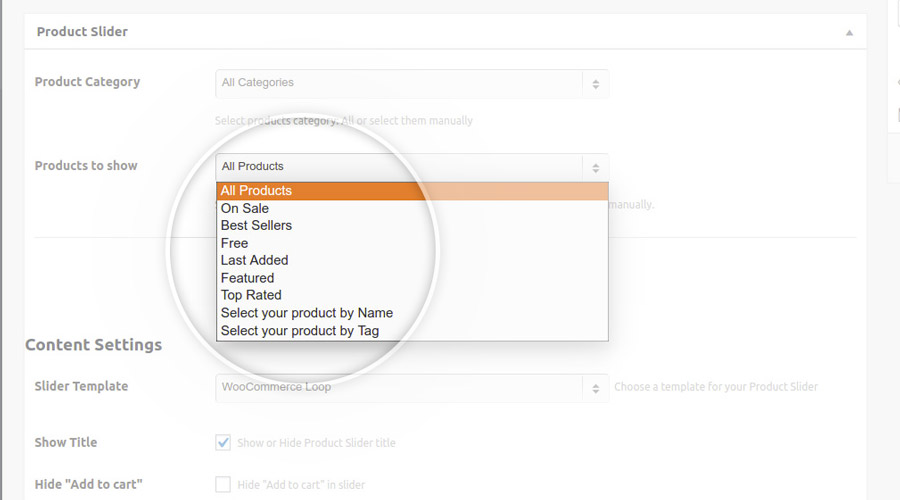Choose Select your product by Tag
The image size is (900, 500).
[299, 330]
